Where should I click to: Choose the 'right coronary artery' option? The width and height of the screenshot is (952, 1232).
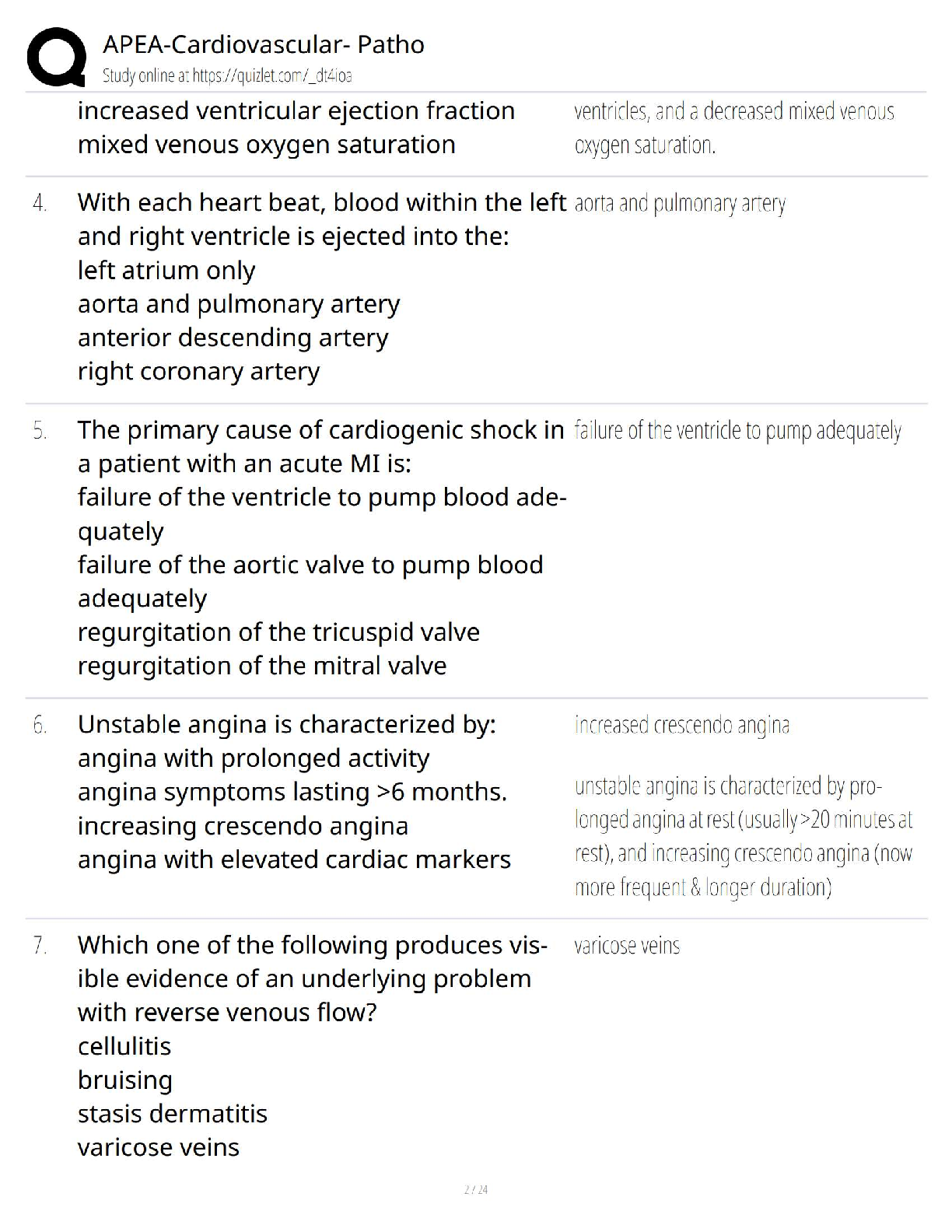point(198,371)
